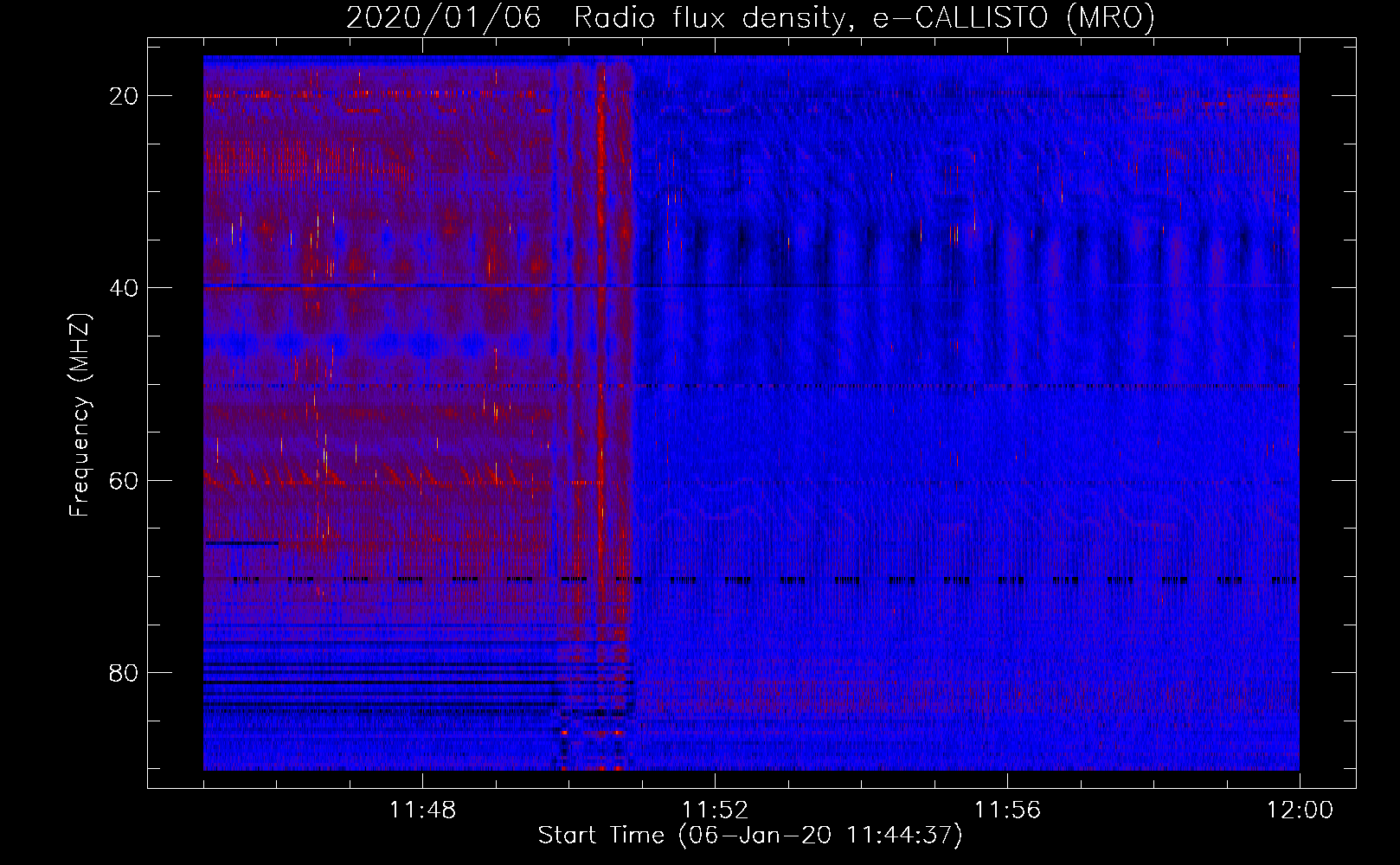Image resolution: width=1400 pixels, height=865 pixels.
Task: Click the 20 MHz frequency tick label
Action: pos(125,96)
